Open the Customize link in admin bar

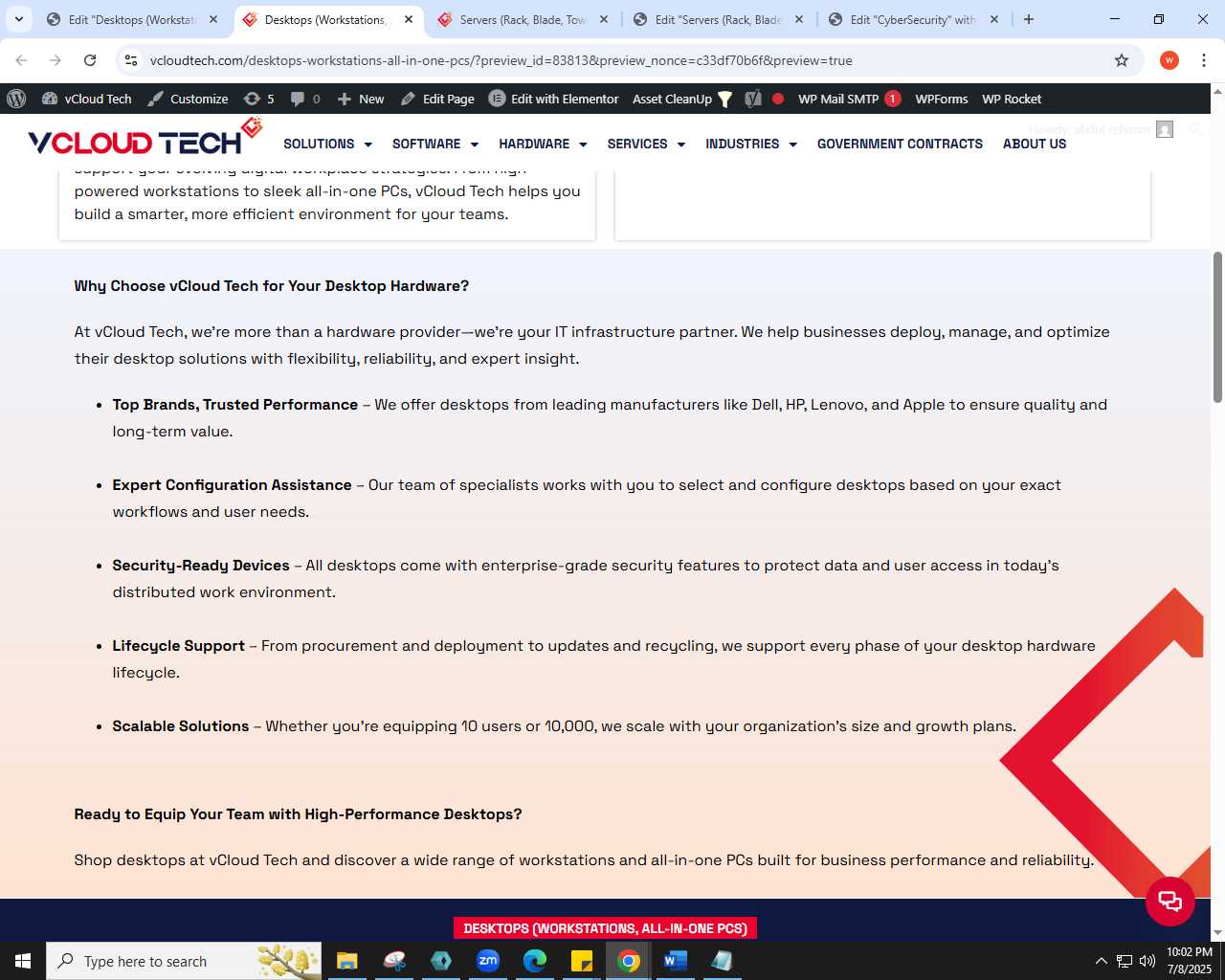(x=188, y=99)
